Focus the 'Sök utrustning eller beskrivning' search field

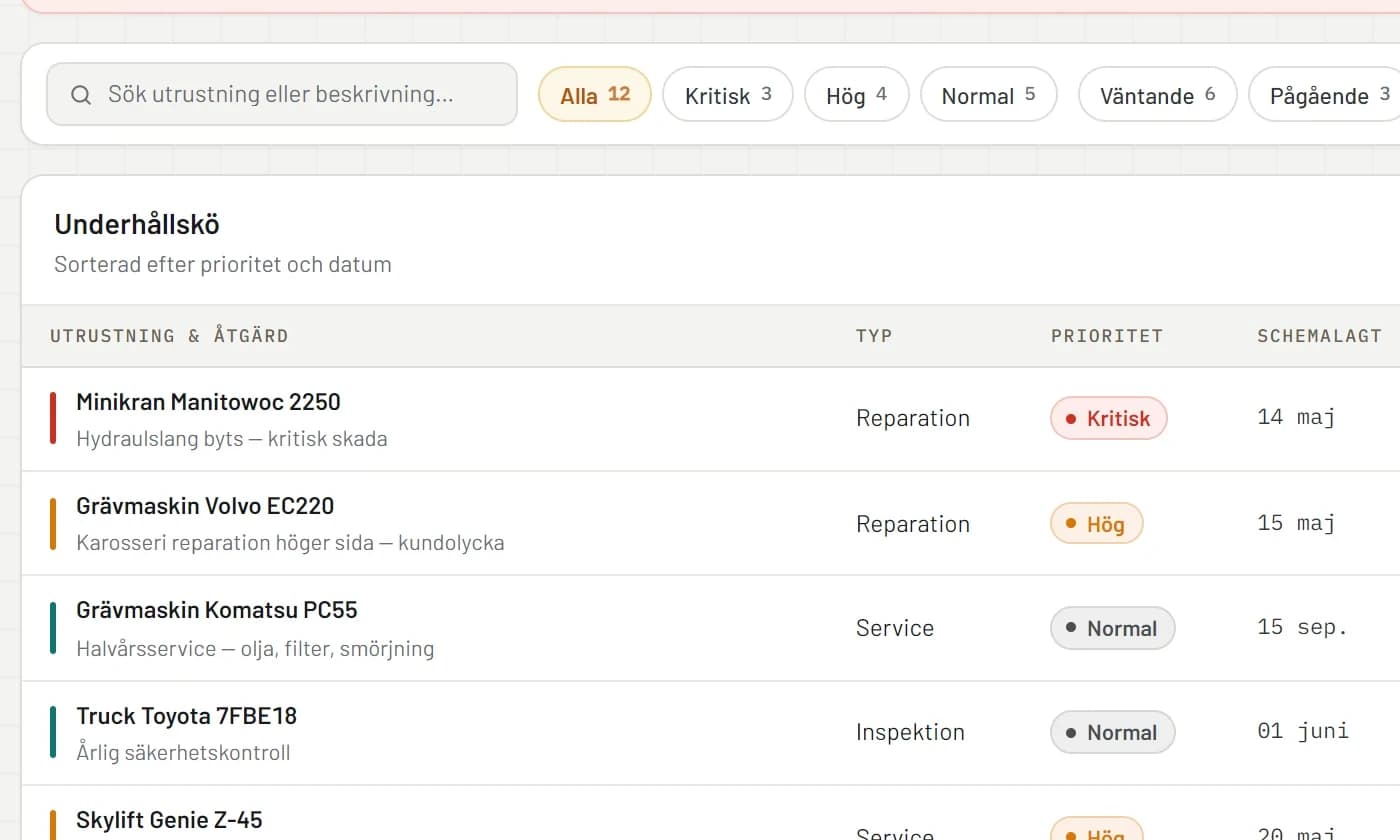point(282,94)
